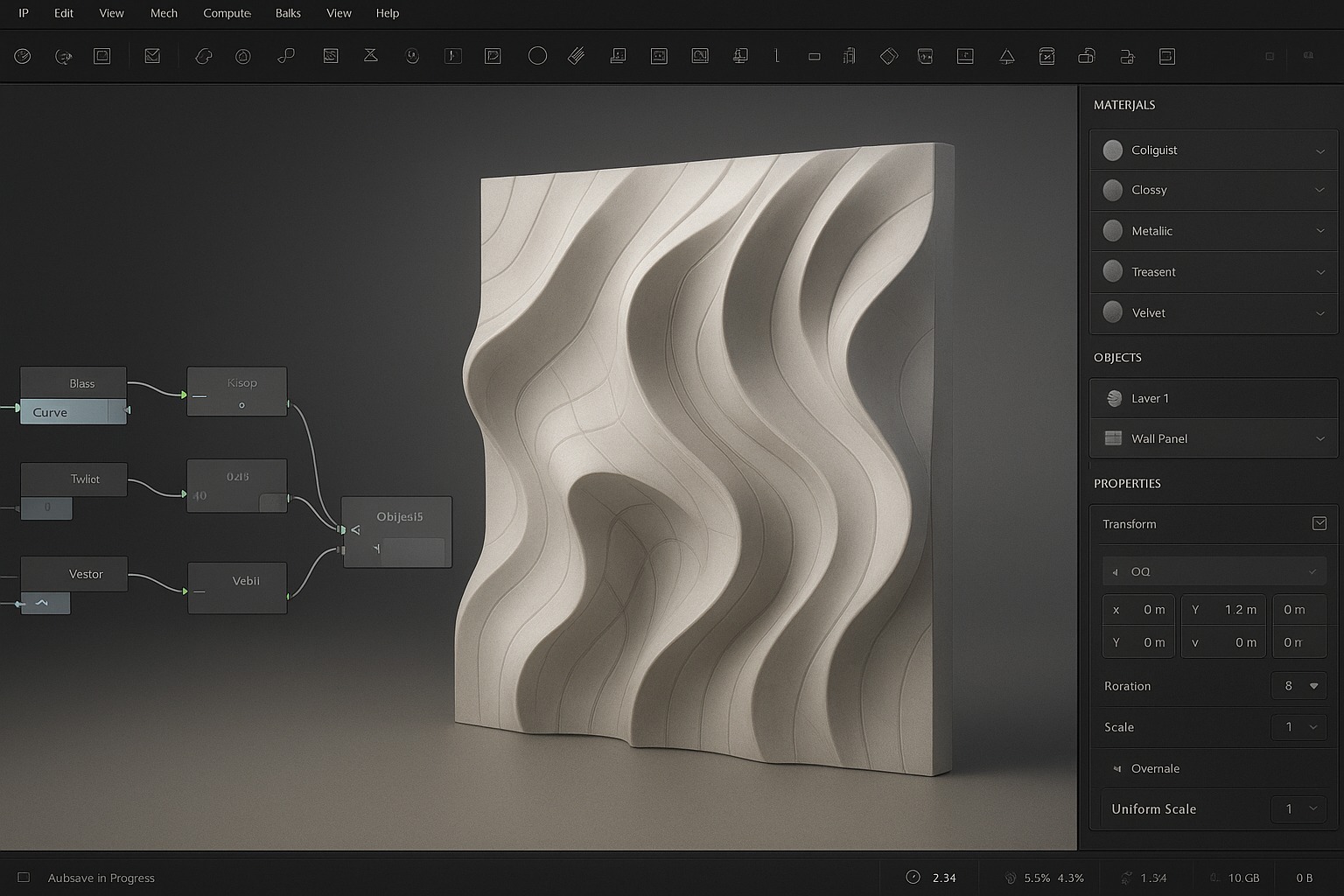
Task: Select the Wall Panel object
Action: coord(1158,438)
